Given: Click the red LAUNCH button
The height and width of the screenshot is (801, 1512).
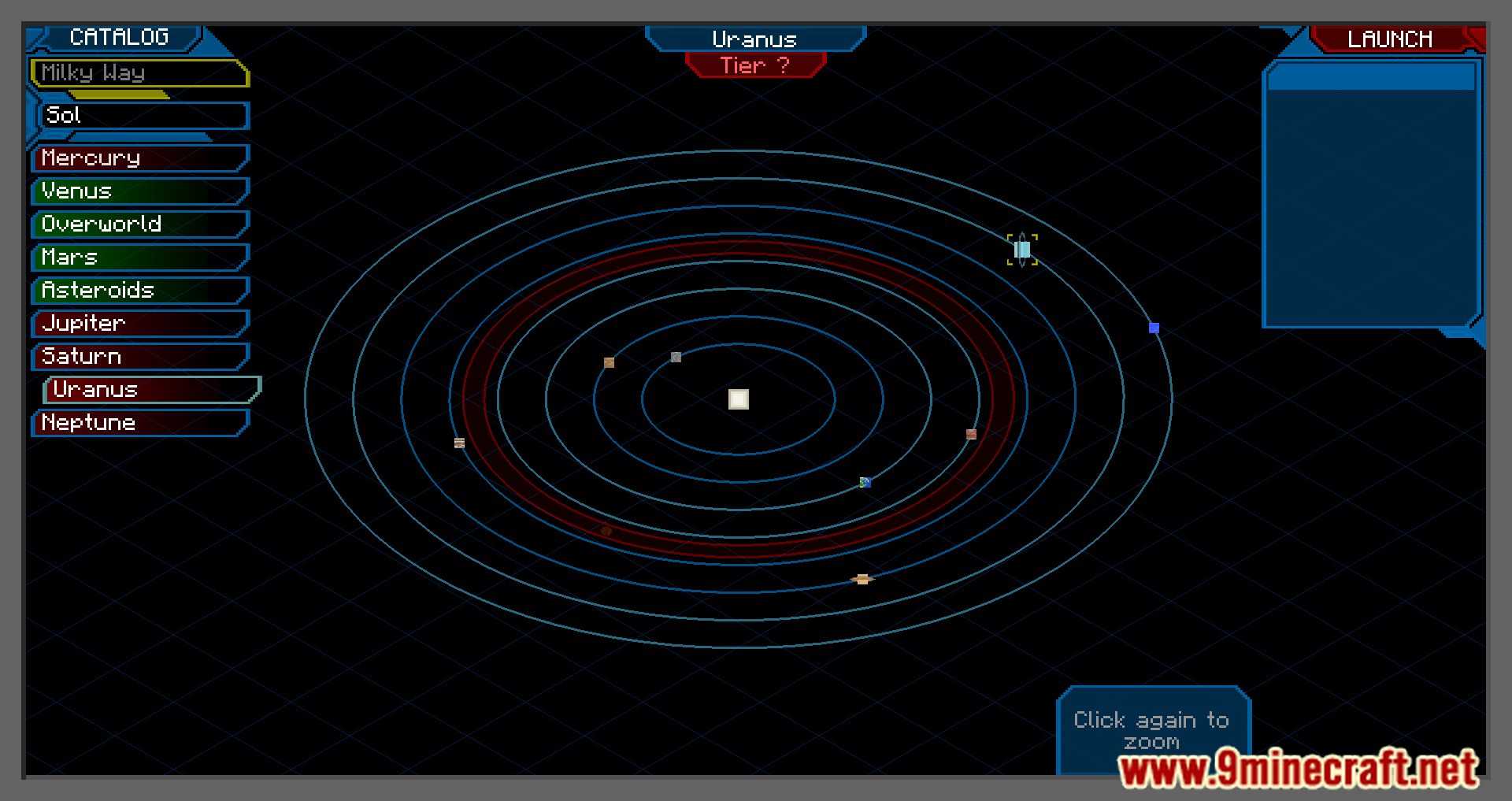Looking at the screenshot, I should click(x=1391, y=39).
